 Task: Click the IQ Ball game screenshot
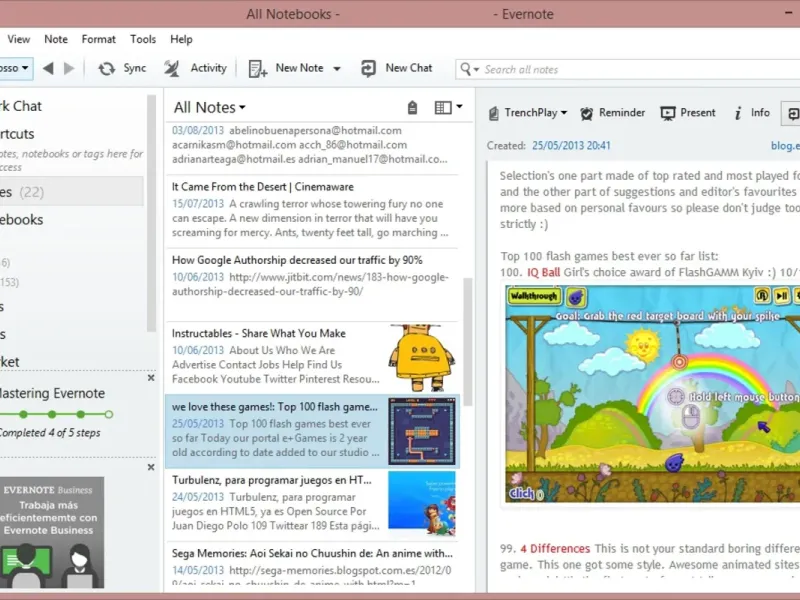tap(653, 393)
